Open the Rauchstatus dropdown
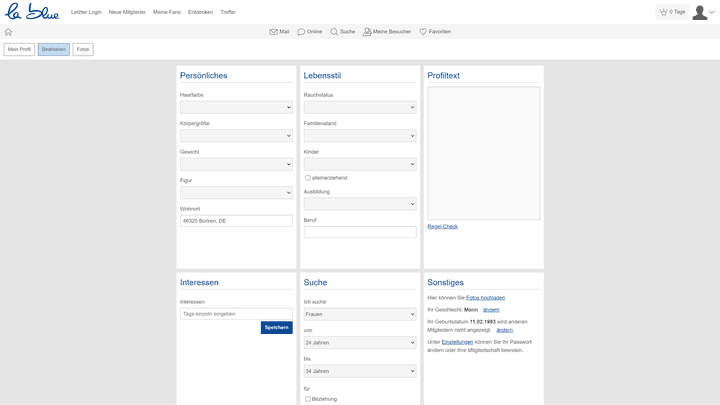 (360, 107)
